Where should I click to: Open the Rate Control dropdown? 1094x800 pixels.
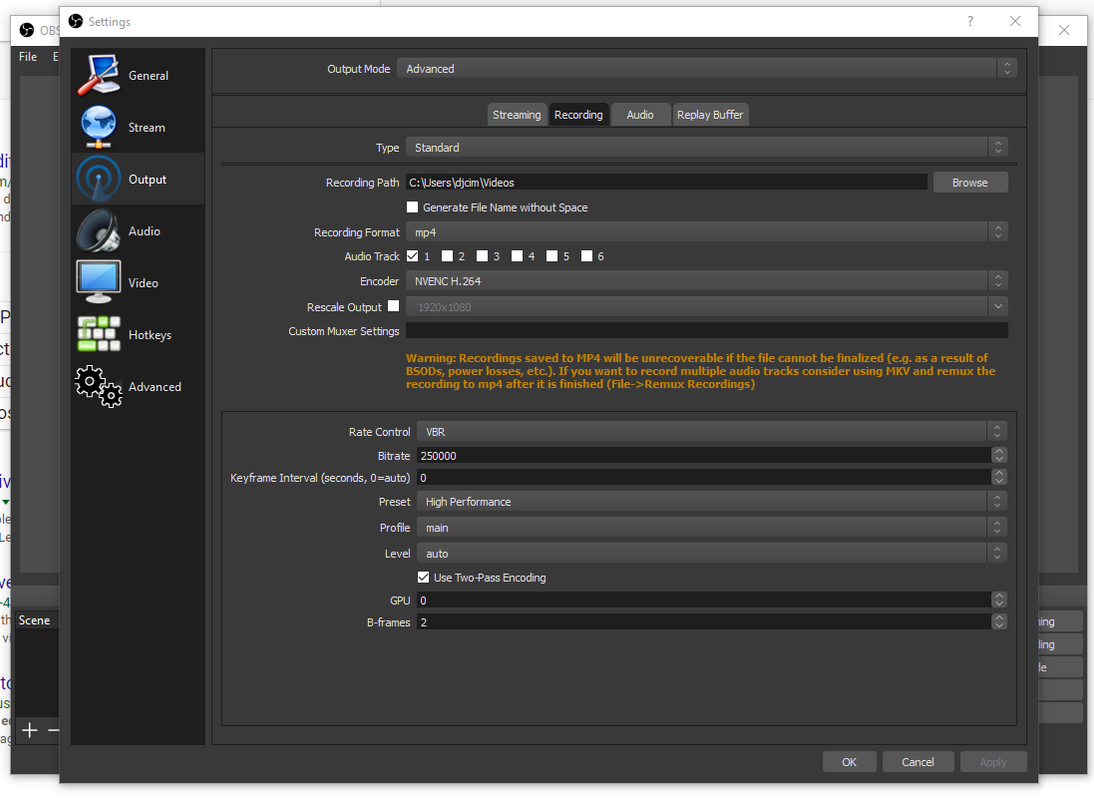pyautogui.click(x=712, y=432)
